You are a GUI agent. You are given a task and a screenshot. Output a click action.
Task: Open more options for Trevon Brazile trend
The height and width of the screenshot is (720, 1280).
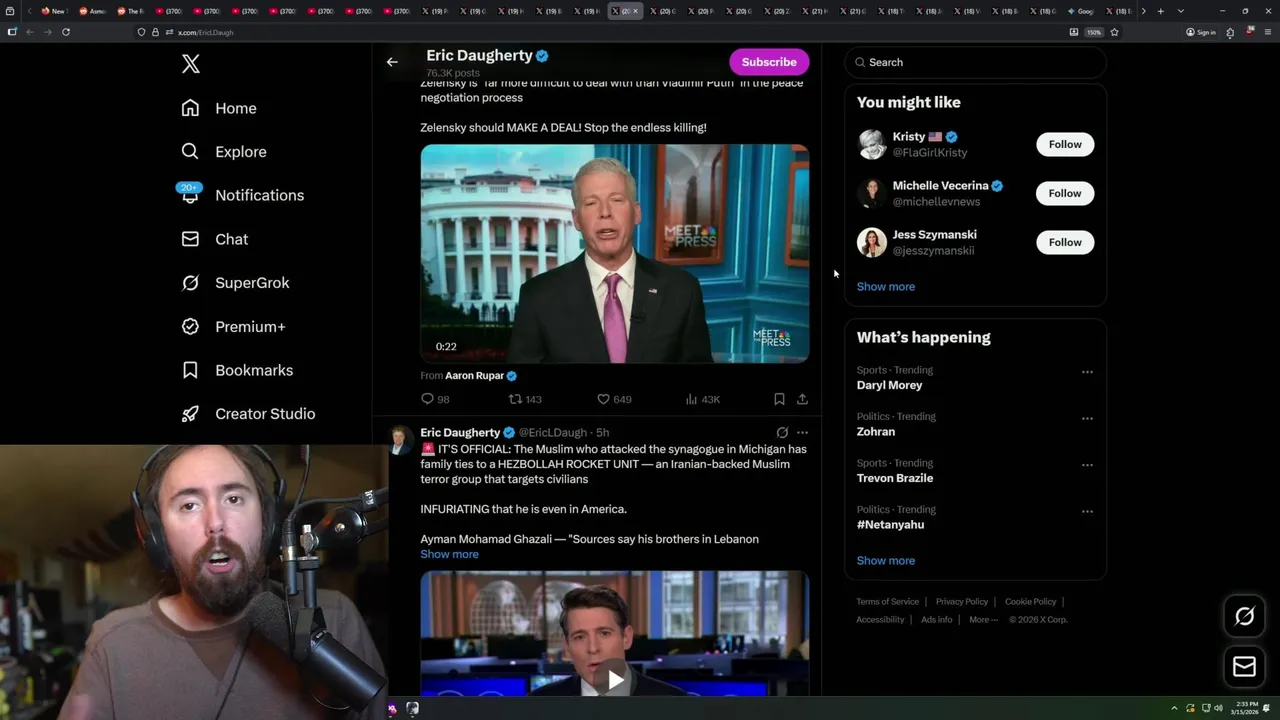pyautogui.click(x=1087, y=465)
